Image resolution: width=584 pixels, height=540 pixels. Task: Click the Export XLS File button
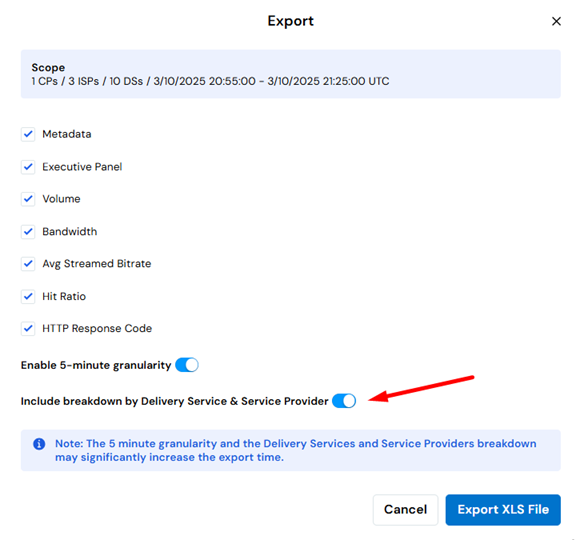click(503, 509)
